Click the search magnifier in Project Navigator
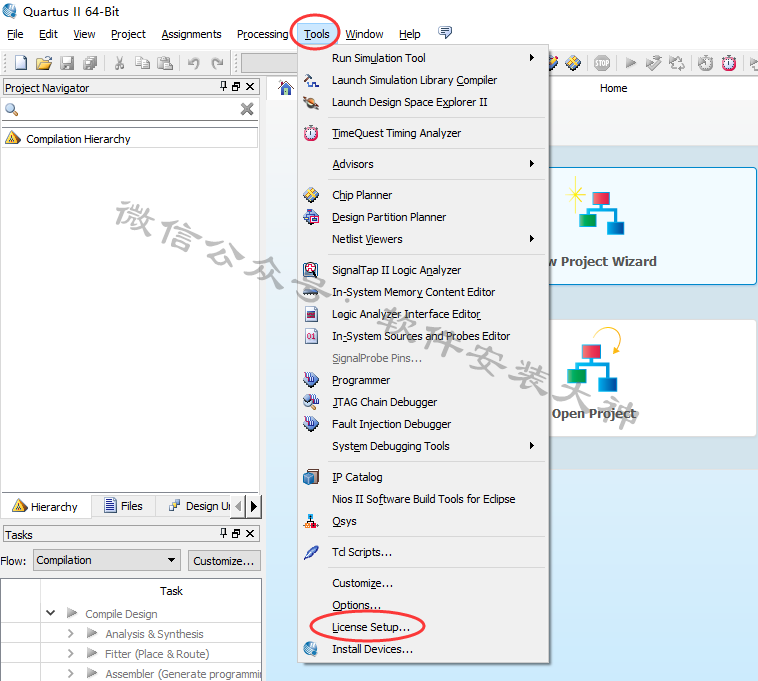The width and height of the screenshot is (758, 681). click(x=12, y=110)
